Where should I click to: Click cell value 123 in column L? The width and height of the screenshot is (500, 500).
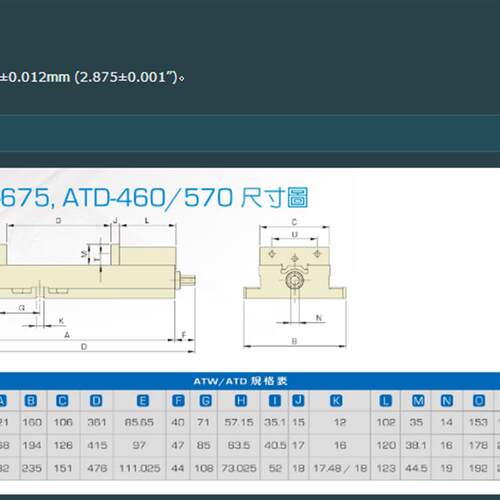(x=386, y=468)
